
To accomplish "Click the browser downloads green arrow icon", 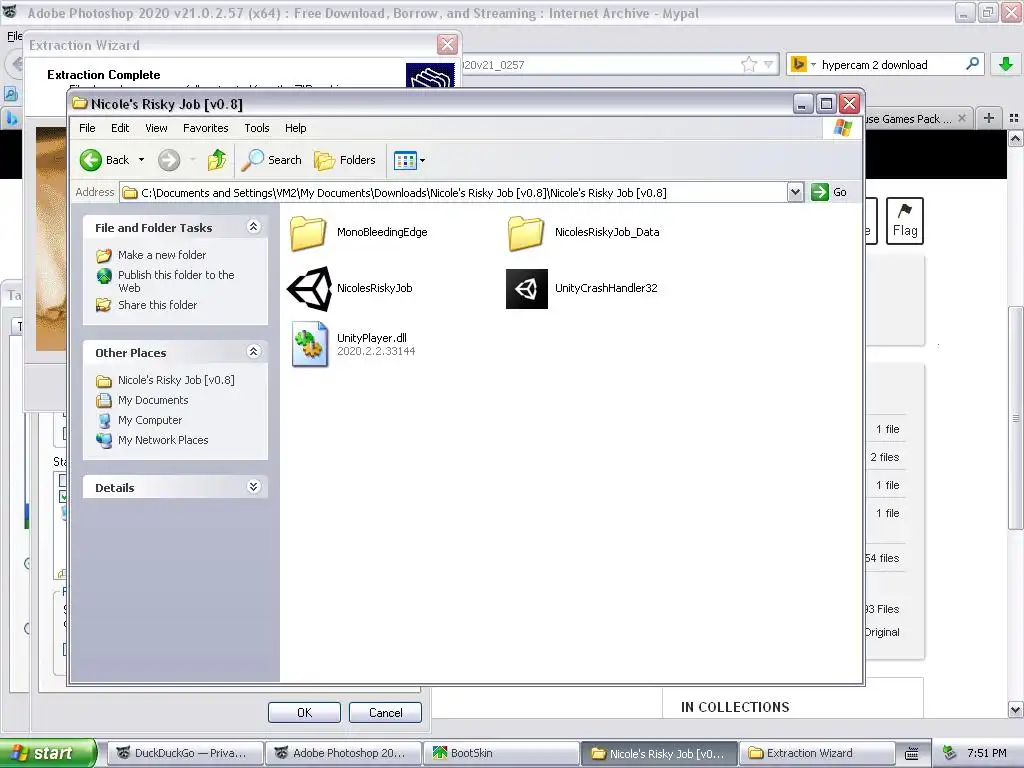I will click(1006, 64).
